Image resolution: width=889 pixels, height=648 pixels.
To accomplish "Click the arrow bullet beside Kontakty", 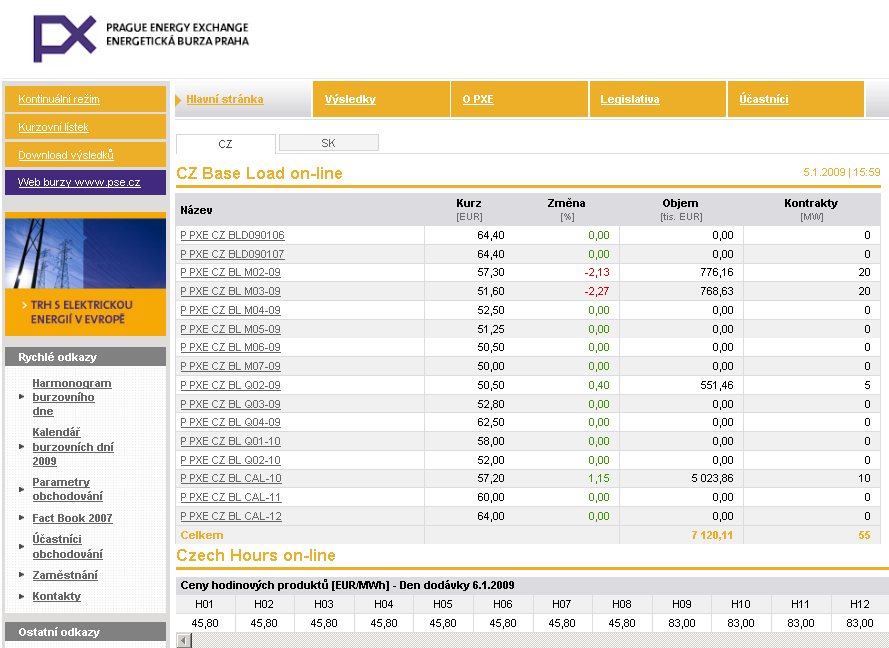I will point(22,596).
